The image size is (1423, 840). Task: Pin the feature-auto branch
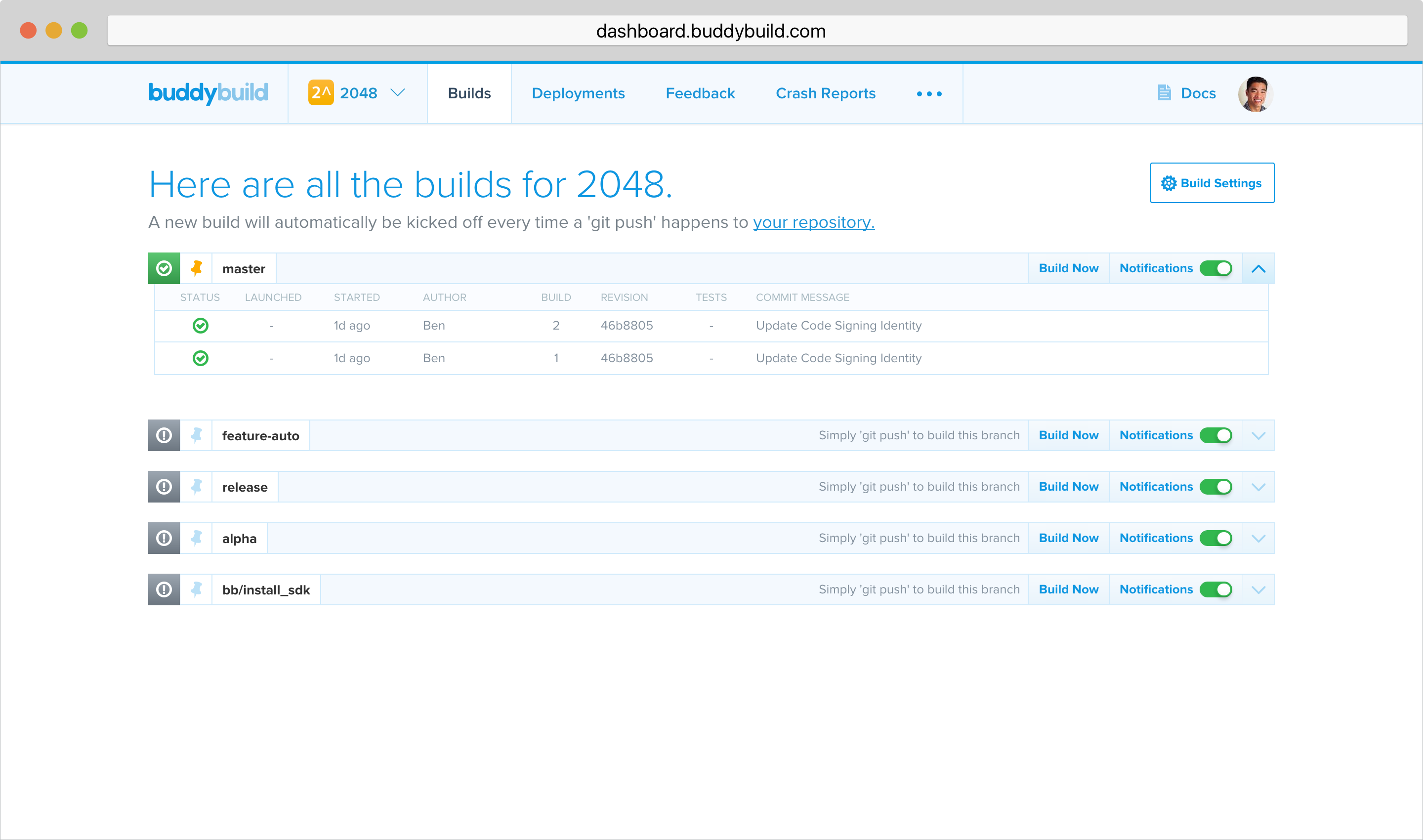point(197,435)
